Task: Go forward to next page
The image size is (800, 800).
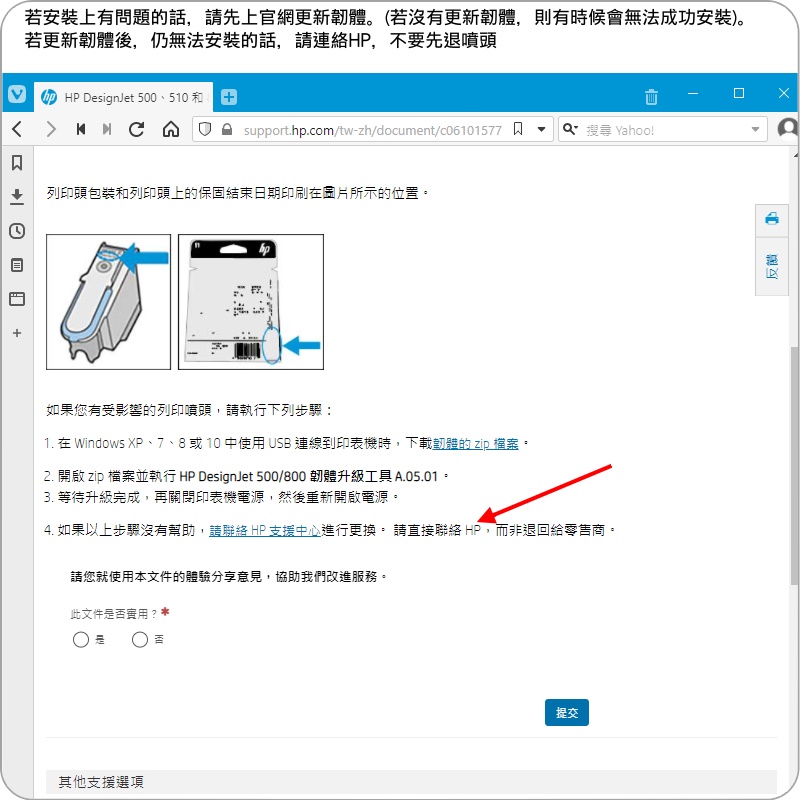Action: coord(50,129)
